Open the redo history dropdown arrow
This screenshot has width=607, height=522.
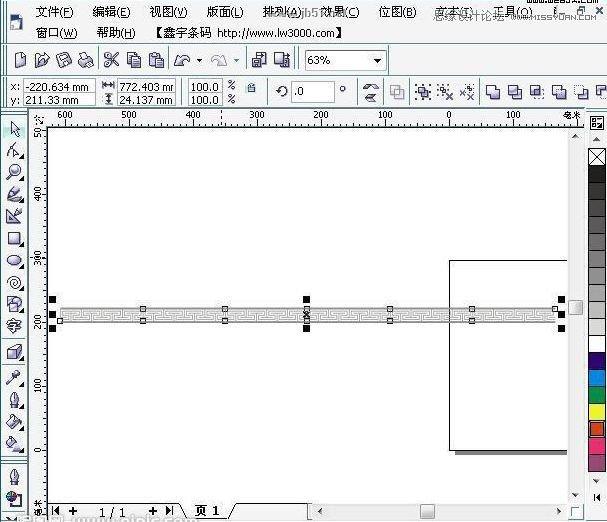[x=236, y=60]
